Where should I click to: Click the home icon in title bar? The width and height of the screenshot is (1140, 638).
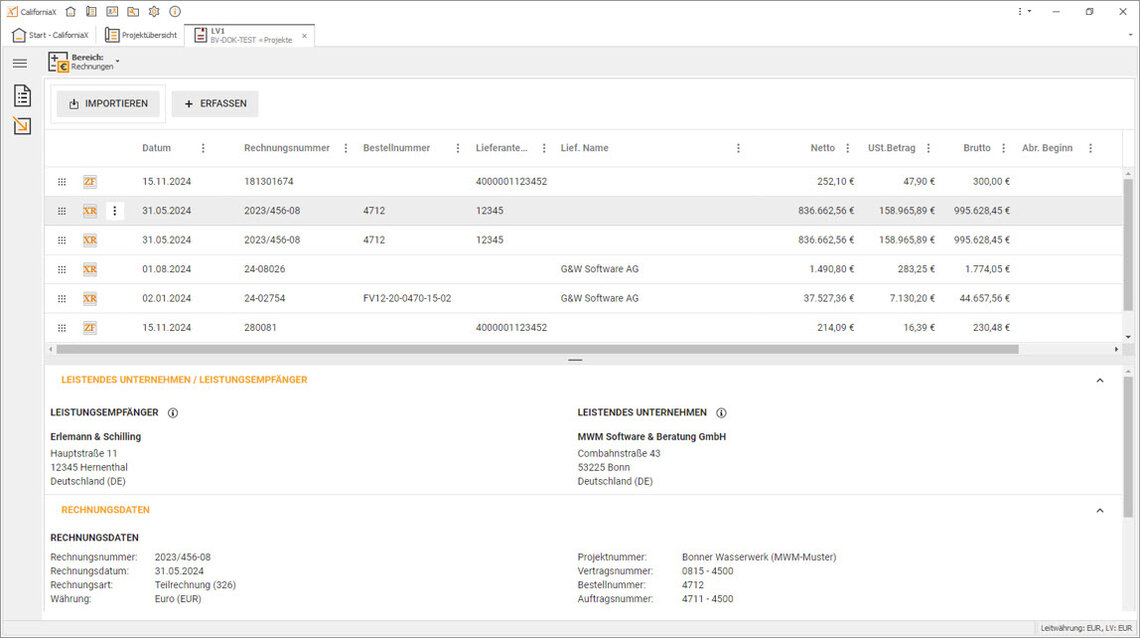coord(71,12)
